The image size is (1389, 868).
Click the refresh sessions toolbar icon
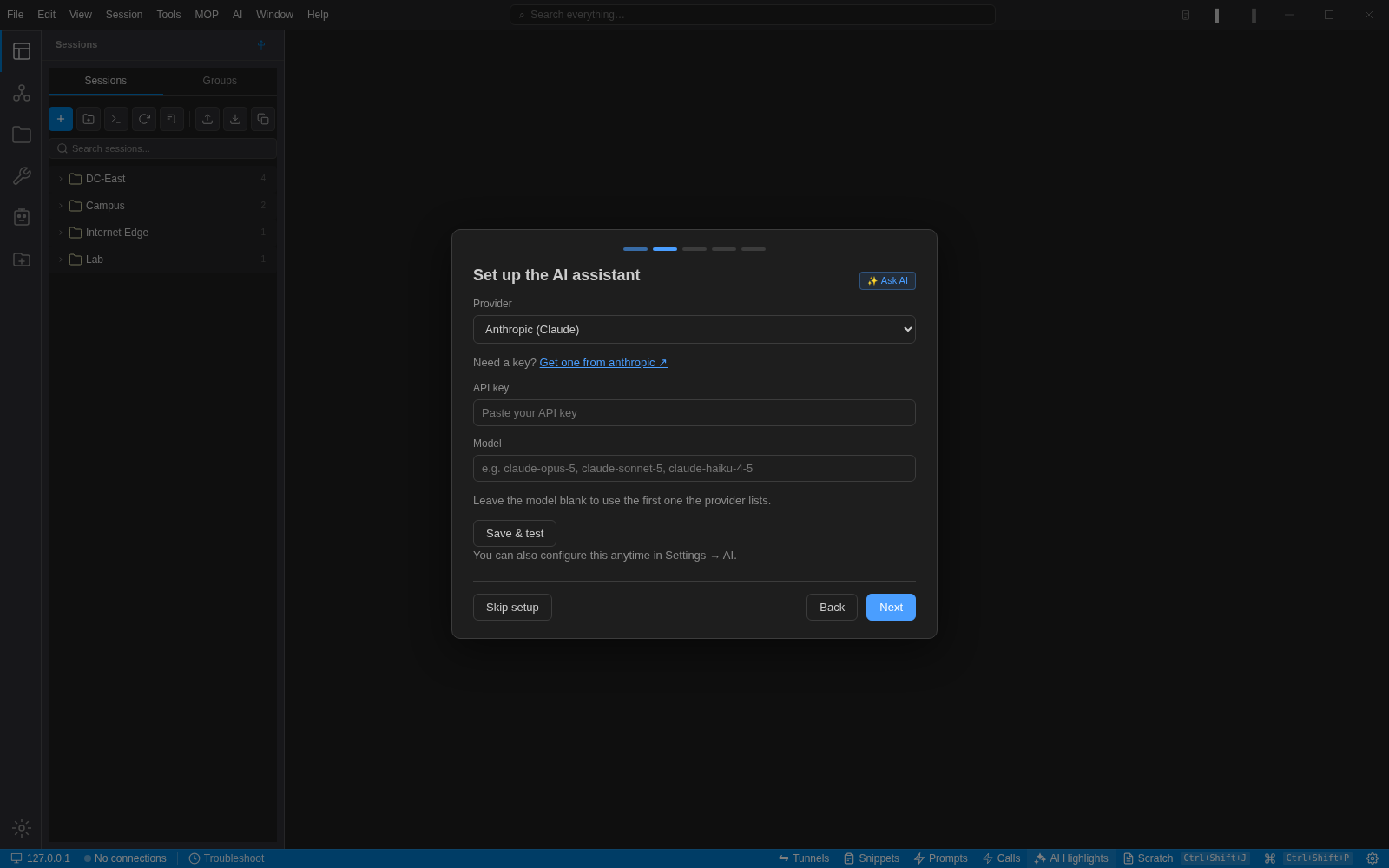pos(144,119)
